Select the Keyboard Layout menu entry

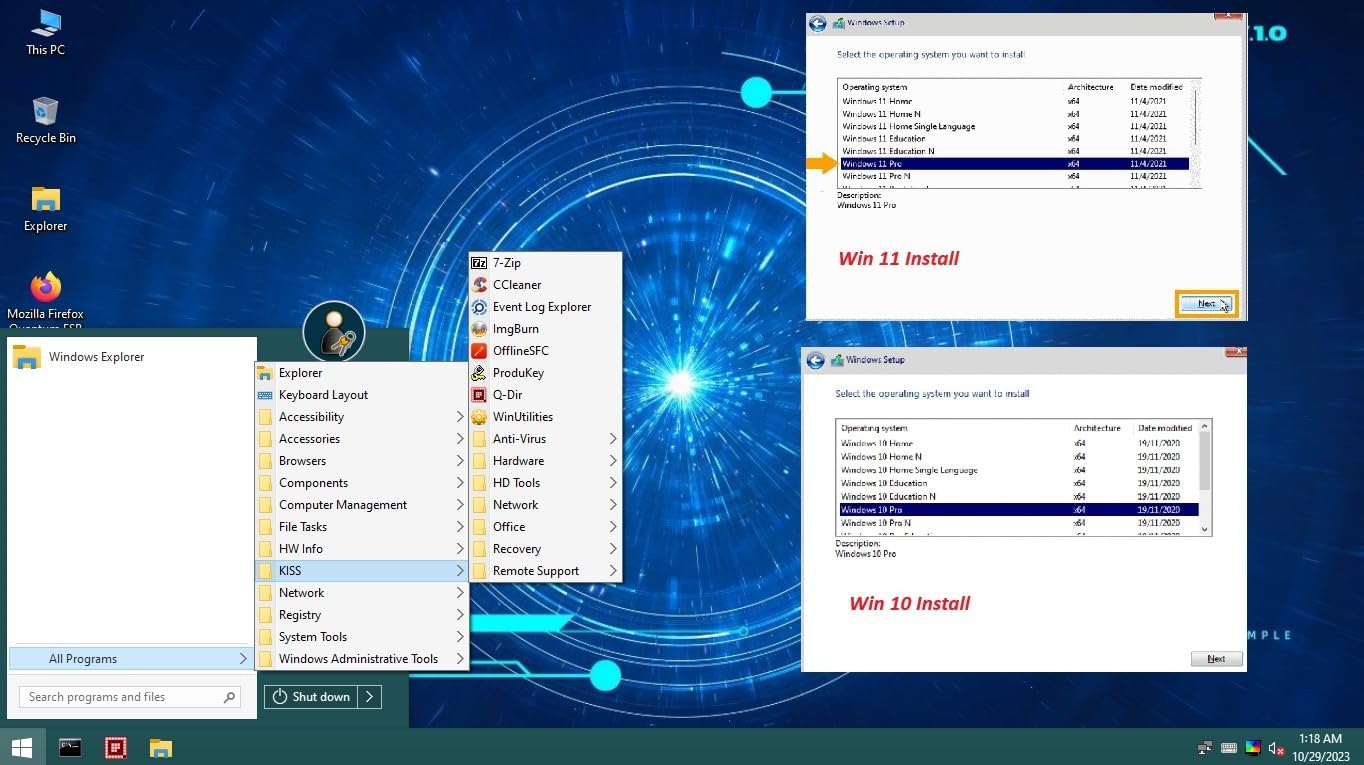(x=323, y=395)
